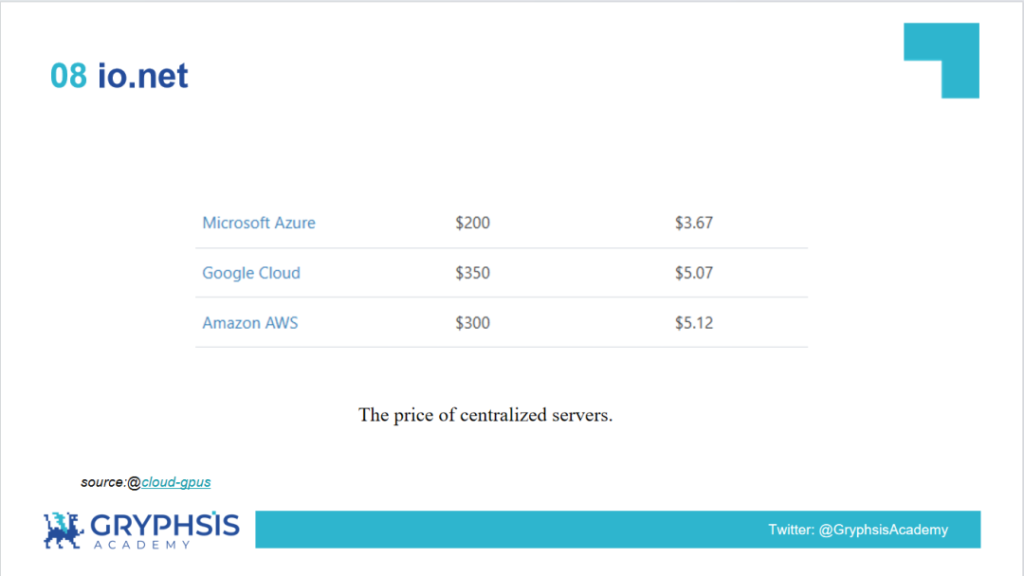Select the $200 Azure cell
Screen dimensions: 1024x576
click(x=472, y=223)
